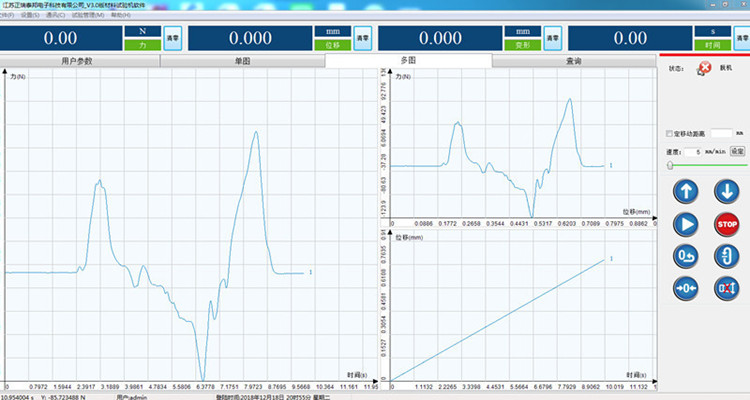
Task: Switch to the 单图 tab
Action: pyautogui.click(x=242, y=61)
